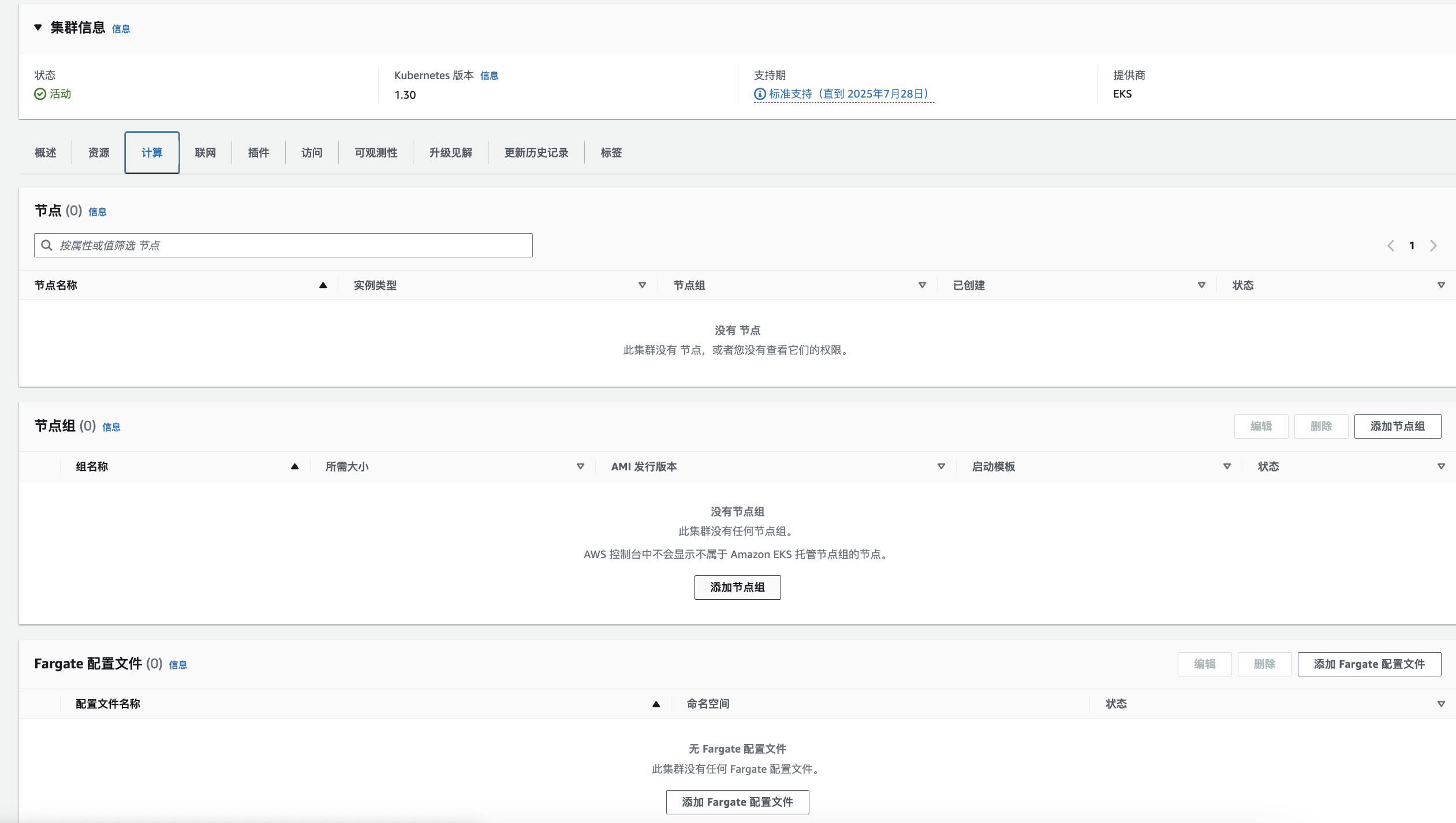The width and height of the screenshot is (1456, 823).
Task: Click centered 添加 Fargate 配置文件 button
Action: (x=737, y=802)
